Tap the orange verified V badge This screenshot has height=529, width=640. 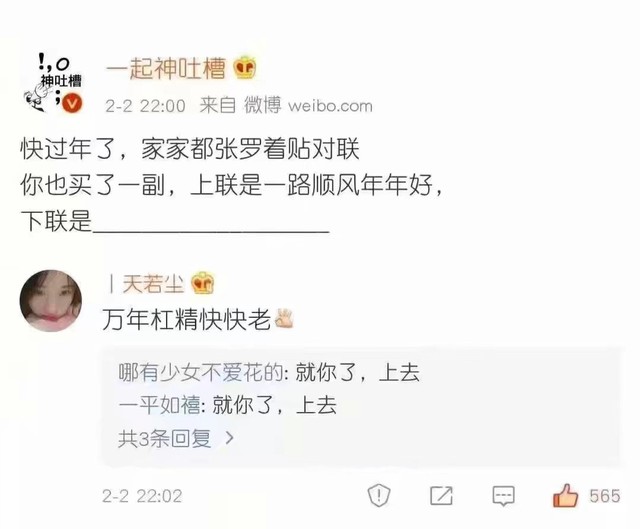pos(73,103)
